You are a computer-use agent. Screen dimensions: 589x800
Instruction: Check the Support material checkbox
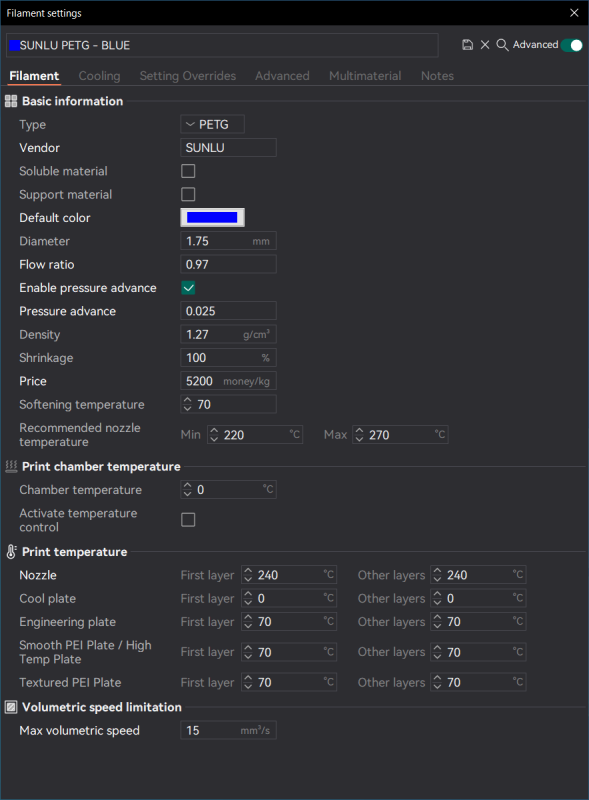188,194
